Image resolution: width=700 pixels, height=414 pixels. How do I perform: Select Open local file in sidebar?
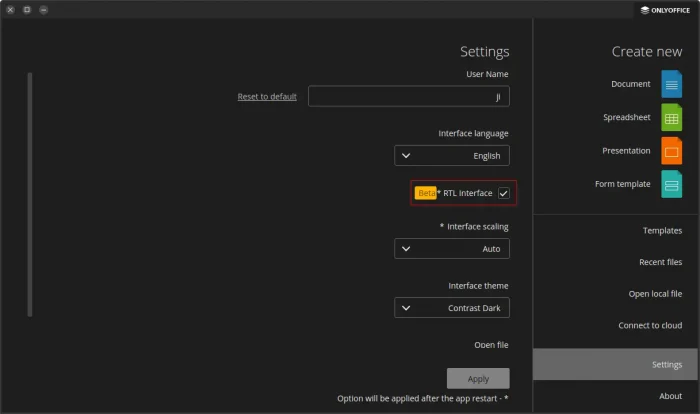click(616, 294)
